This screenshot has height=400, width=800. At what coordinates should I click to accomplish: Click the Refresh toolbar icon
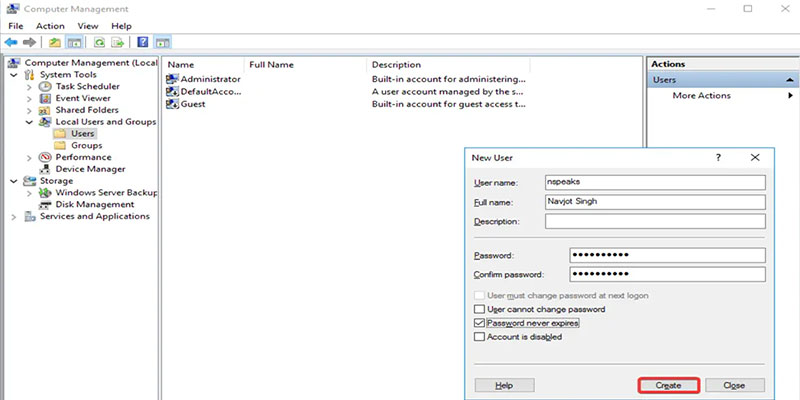pyautogui.click(x=100, y=43)
